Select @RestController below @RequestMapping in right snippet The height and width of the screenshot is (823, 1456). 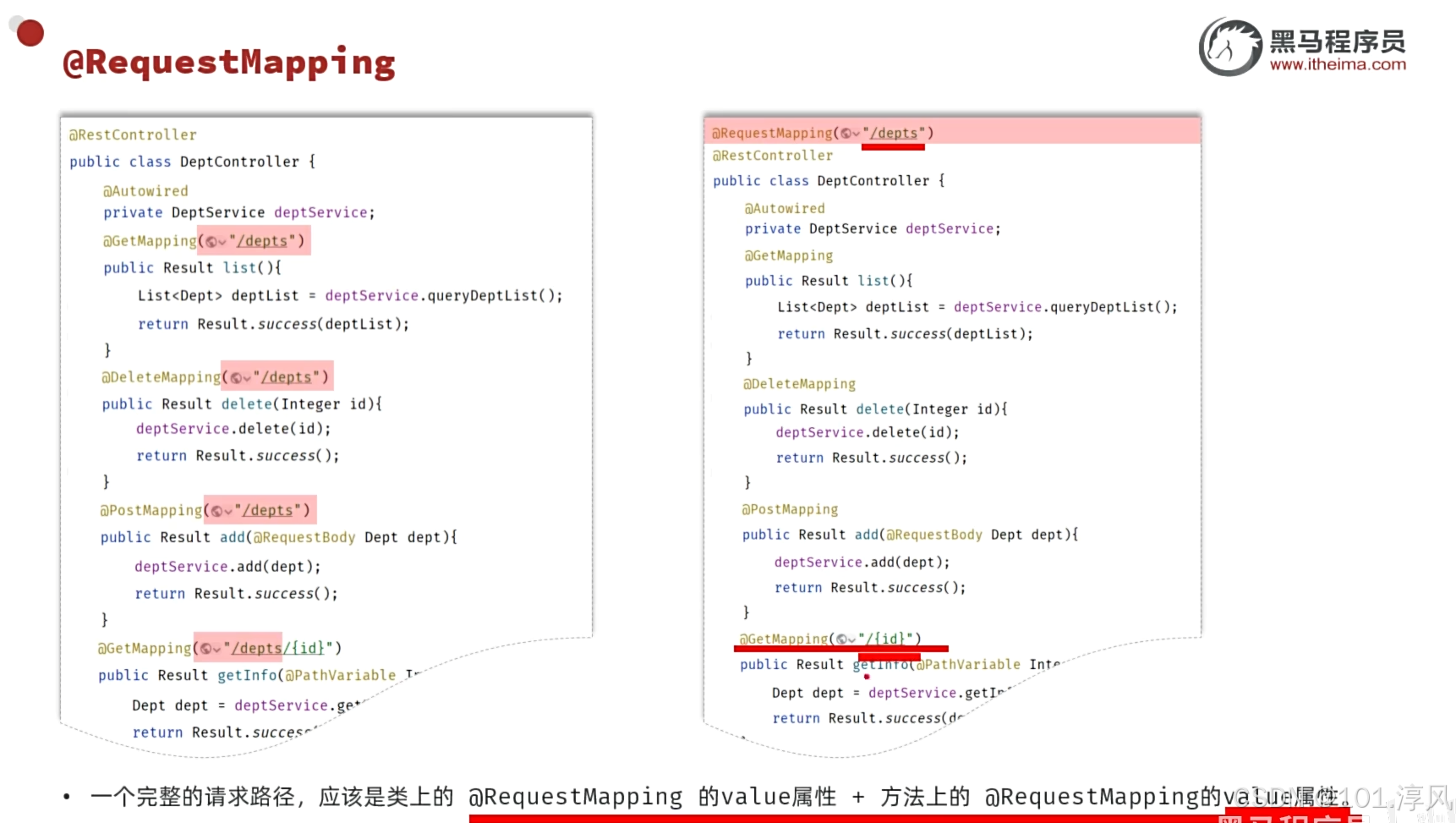(x=773, y=156)
